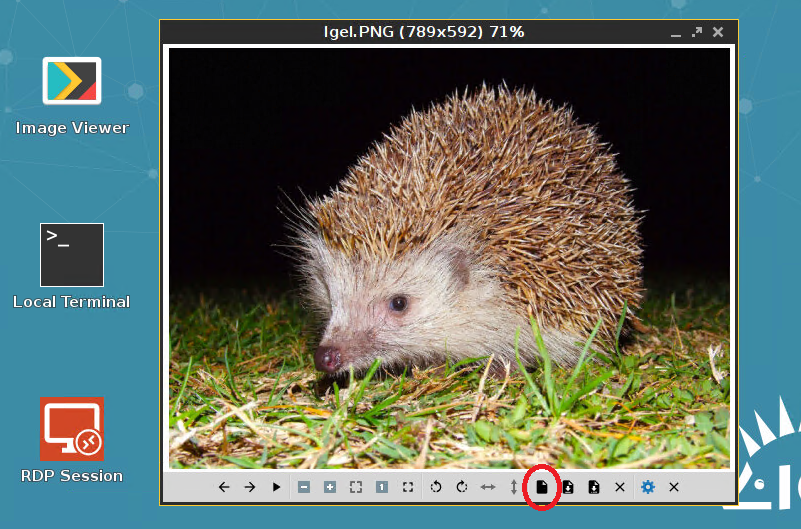Go to the previous image
This screenshot has height=529, width=801.
coord(224,487)
